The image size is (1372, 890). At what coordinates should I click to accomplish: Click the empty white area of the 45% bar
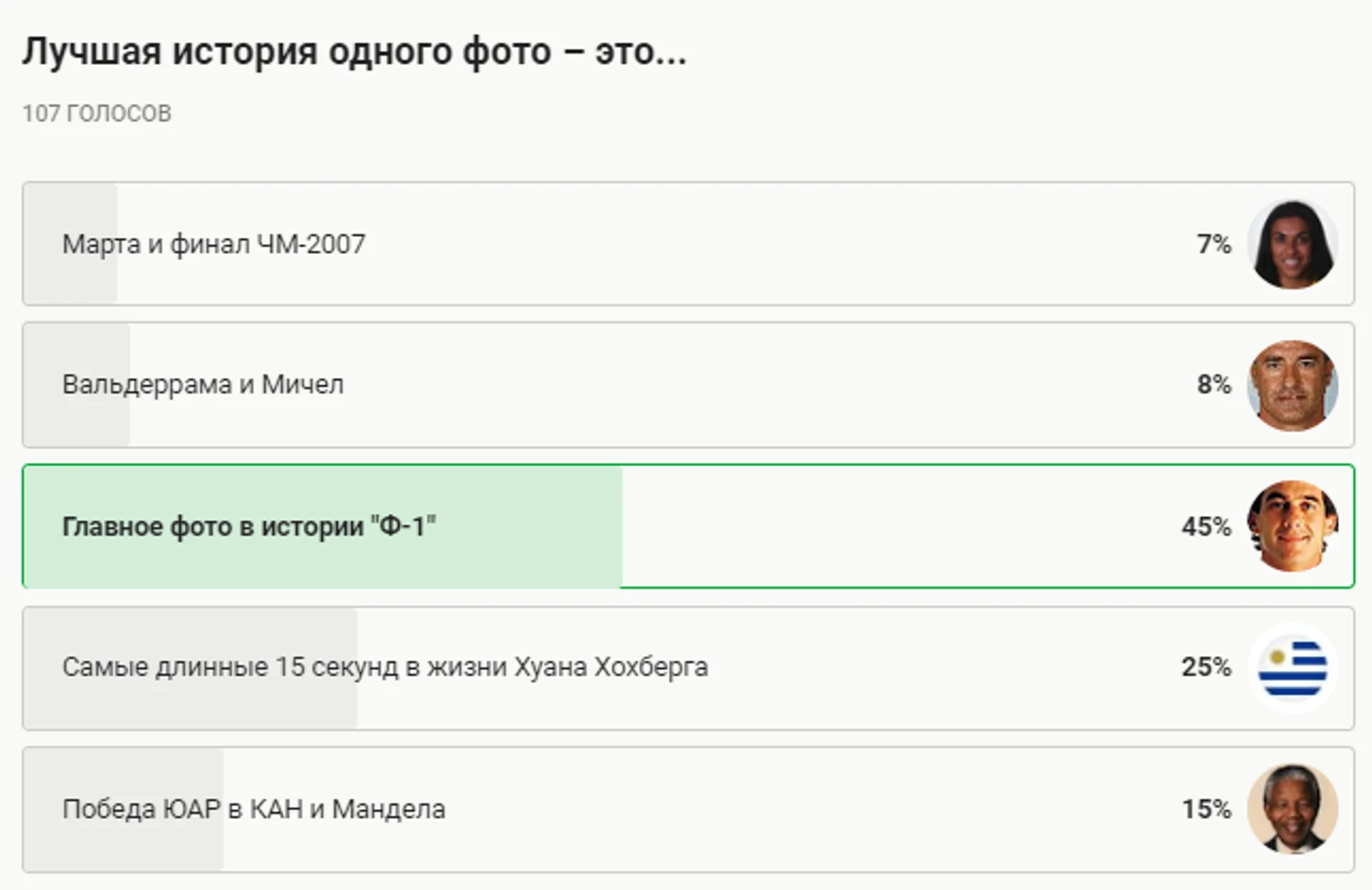point(893,526)
